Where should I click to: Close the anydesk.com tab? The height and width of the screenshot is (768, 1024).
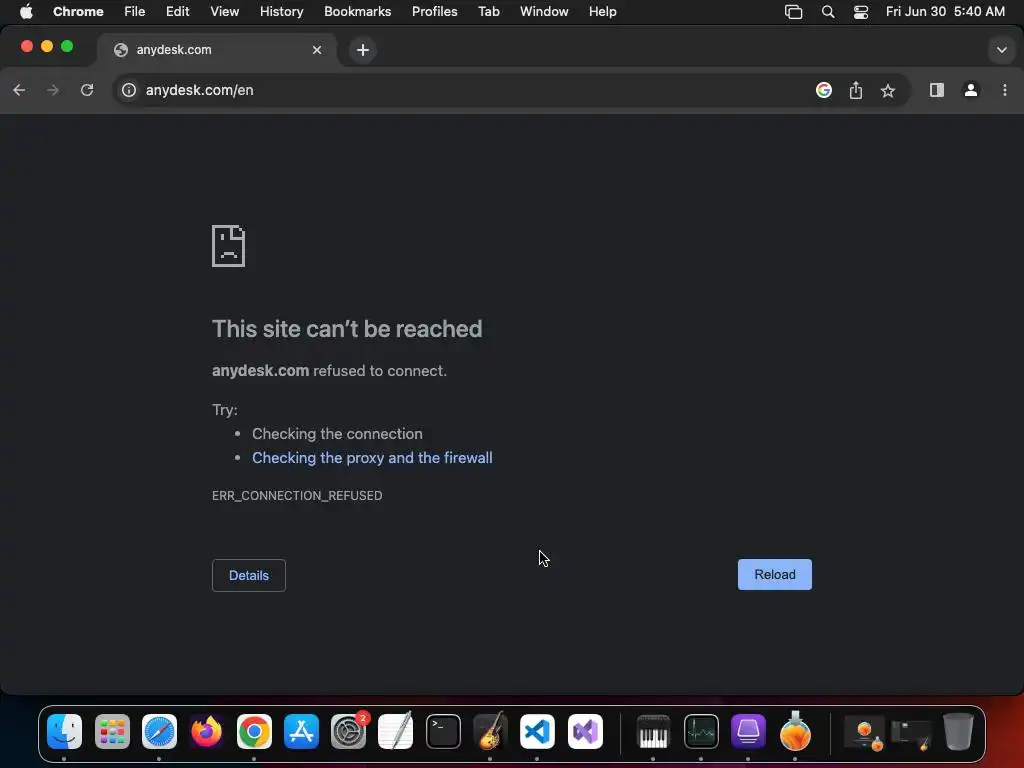[x=317, y=50]
